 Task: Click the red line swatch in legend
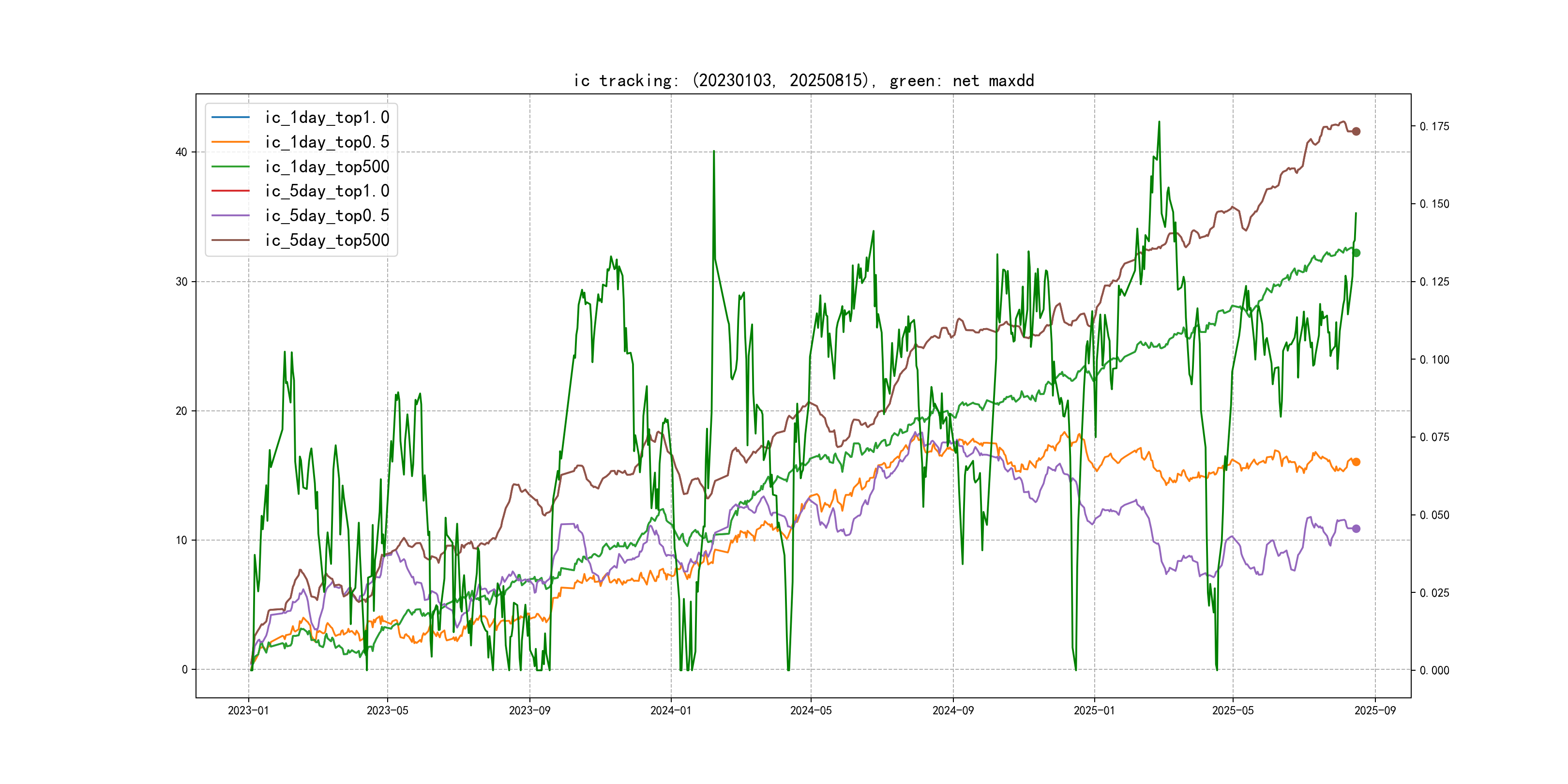[x=230, y=191]
